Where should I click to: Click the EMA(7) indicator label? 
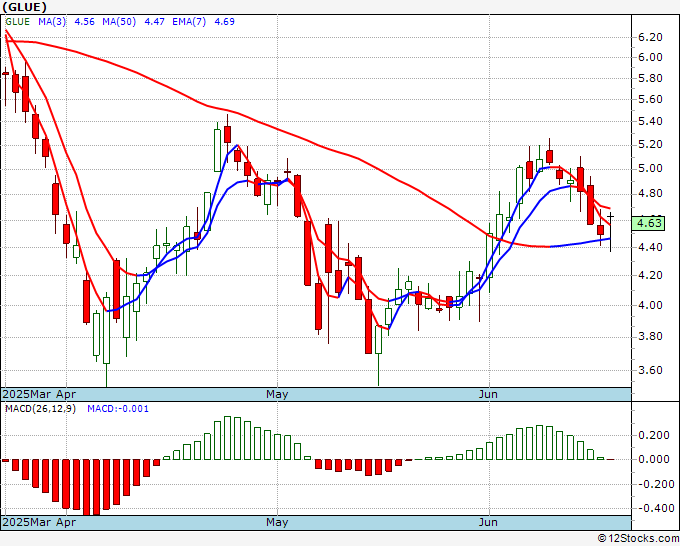click(189, 22)
